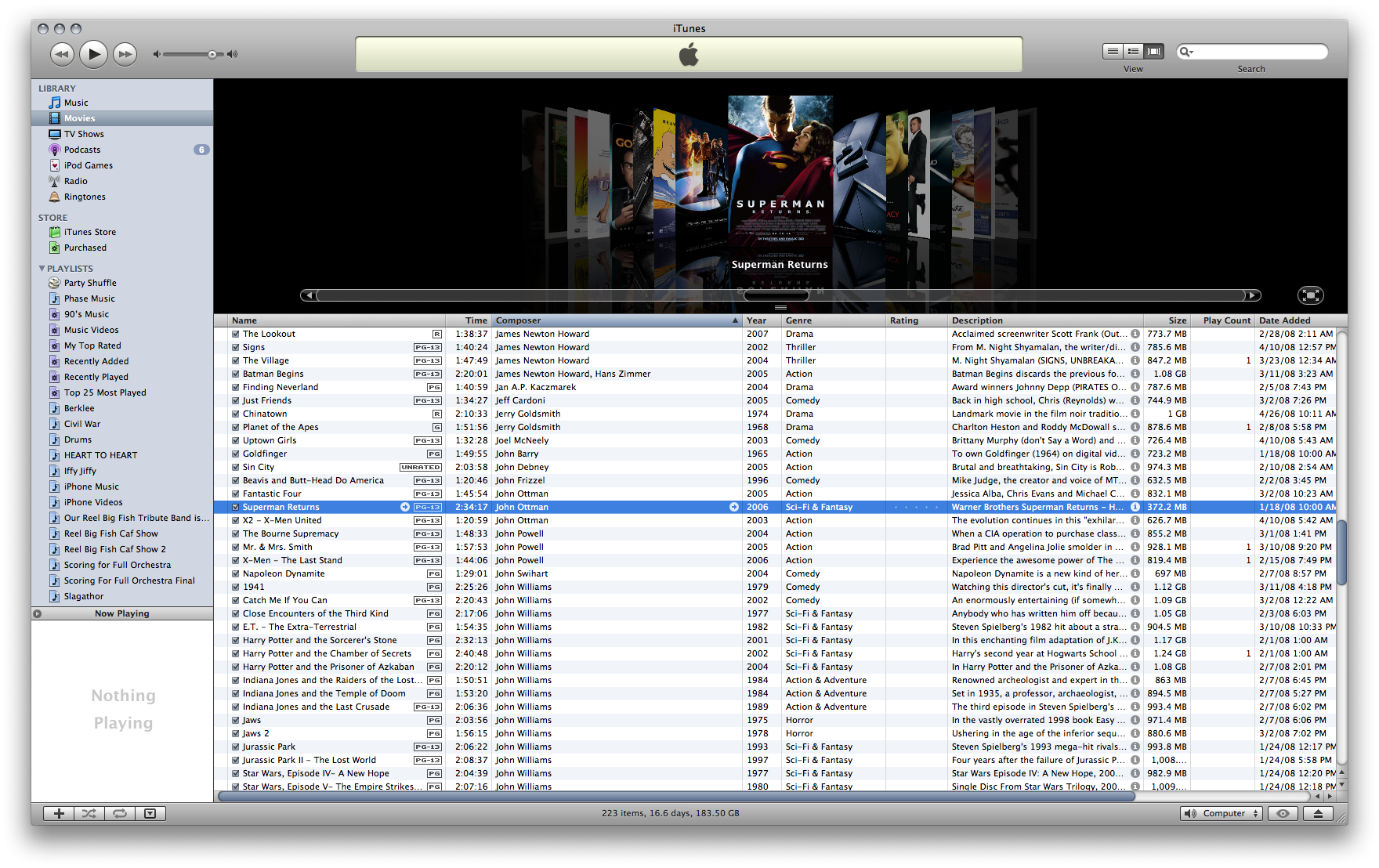This screenshot has width=1379, height=868.
Task: Mute using the low volume speaker icon
Action: [157, 54]
